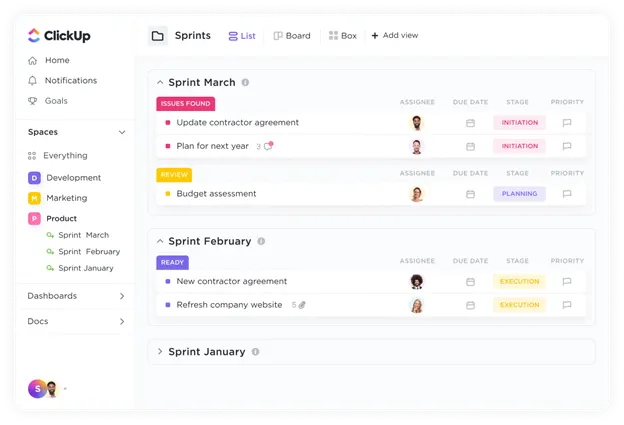This screenshot has height=425, width=624.
Task: Set priority flag for Refresh company website
Action: coord(567,305)
